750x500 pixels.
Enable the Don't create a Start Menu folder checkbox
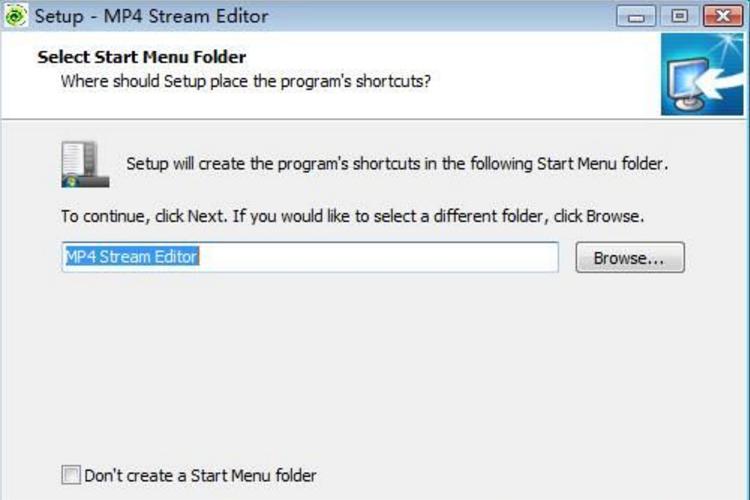[71, 476]
